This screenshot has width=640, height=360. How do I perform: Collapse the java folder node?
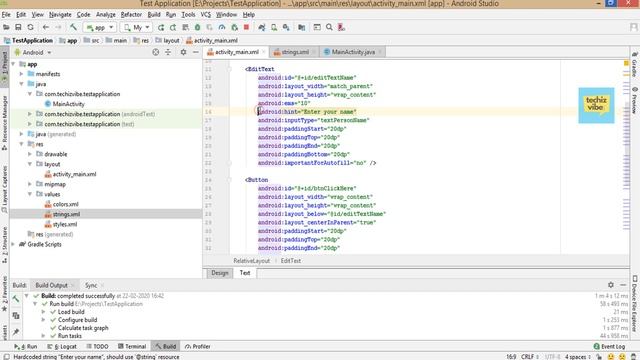tap(21, 84)
